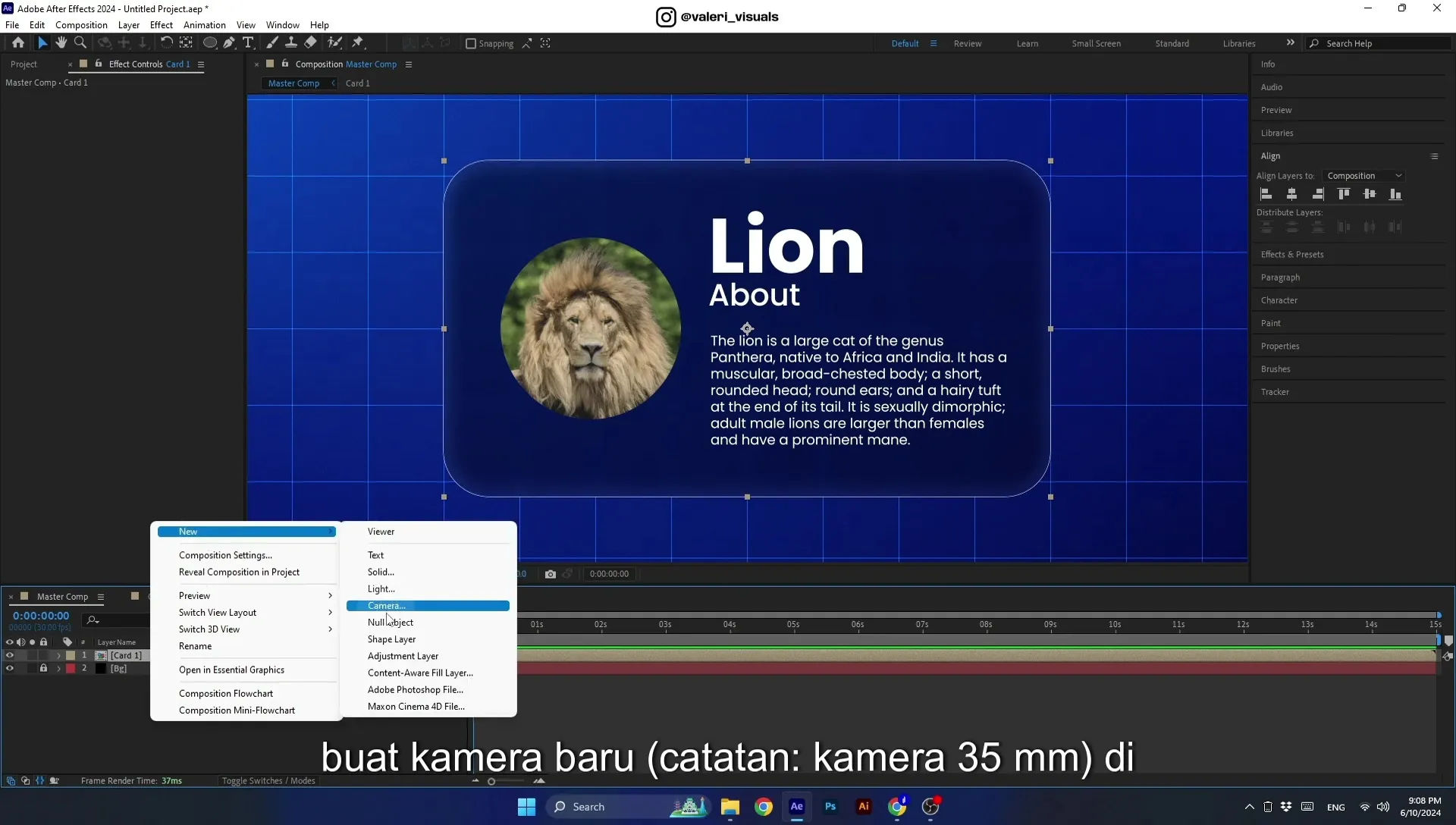Open the Align Layers to Composition dropdown
Image resolution: width=1456 pixels, height=825 pixels.
click(1364, 176)
